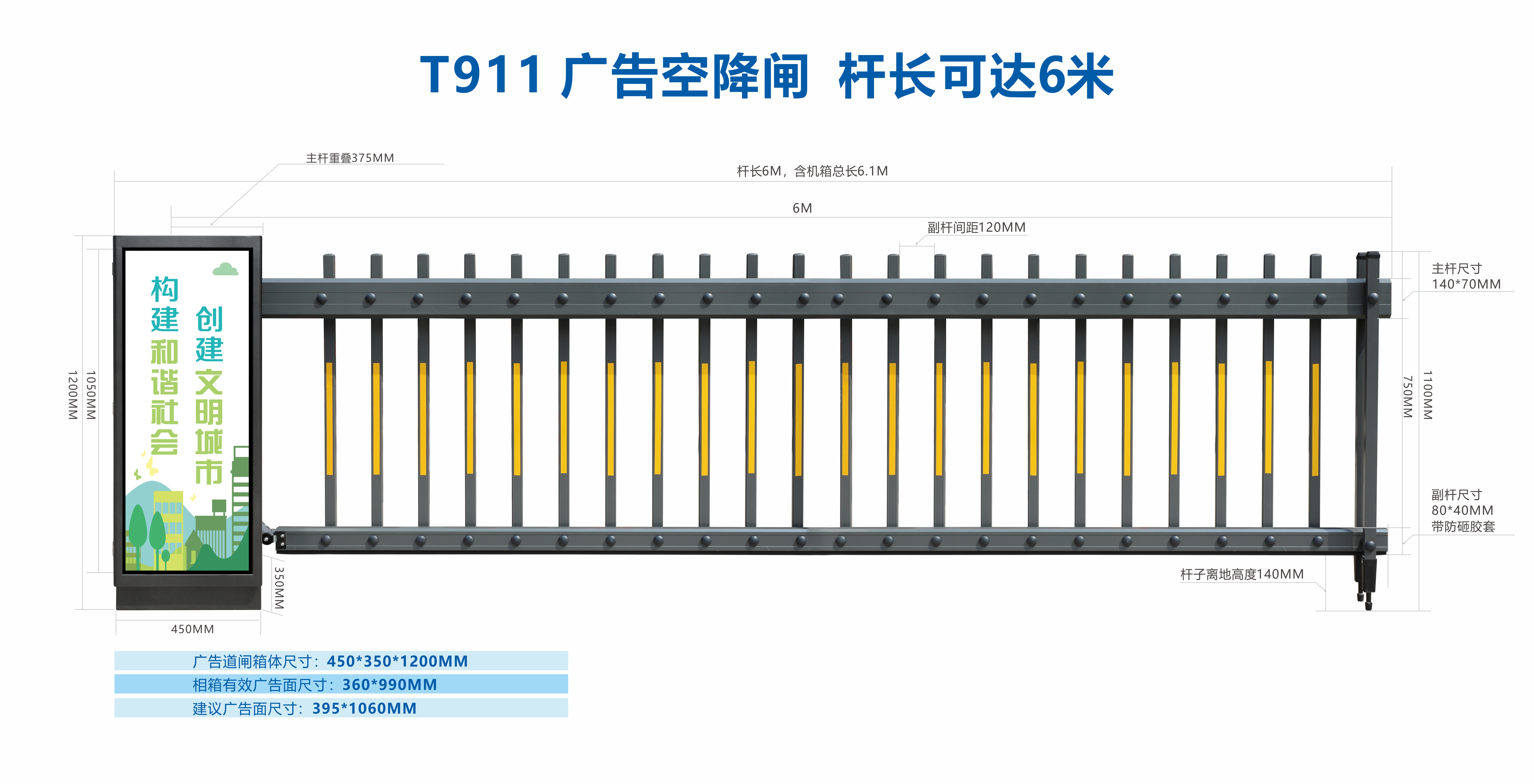
Task: Click the title "T911 广告空降闸 杆长可达6米"
Action: [x=766, y=76]
